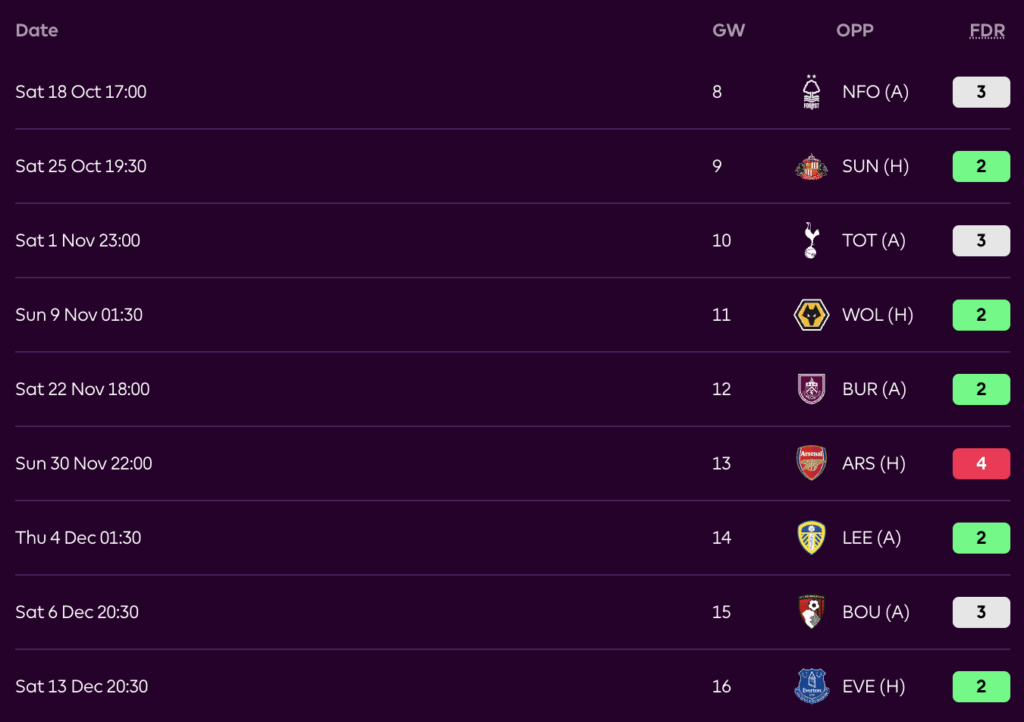
Task: Click the Burnley club crest
Action: (x=811, y=389)
